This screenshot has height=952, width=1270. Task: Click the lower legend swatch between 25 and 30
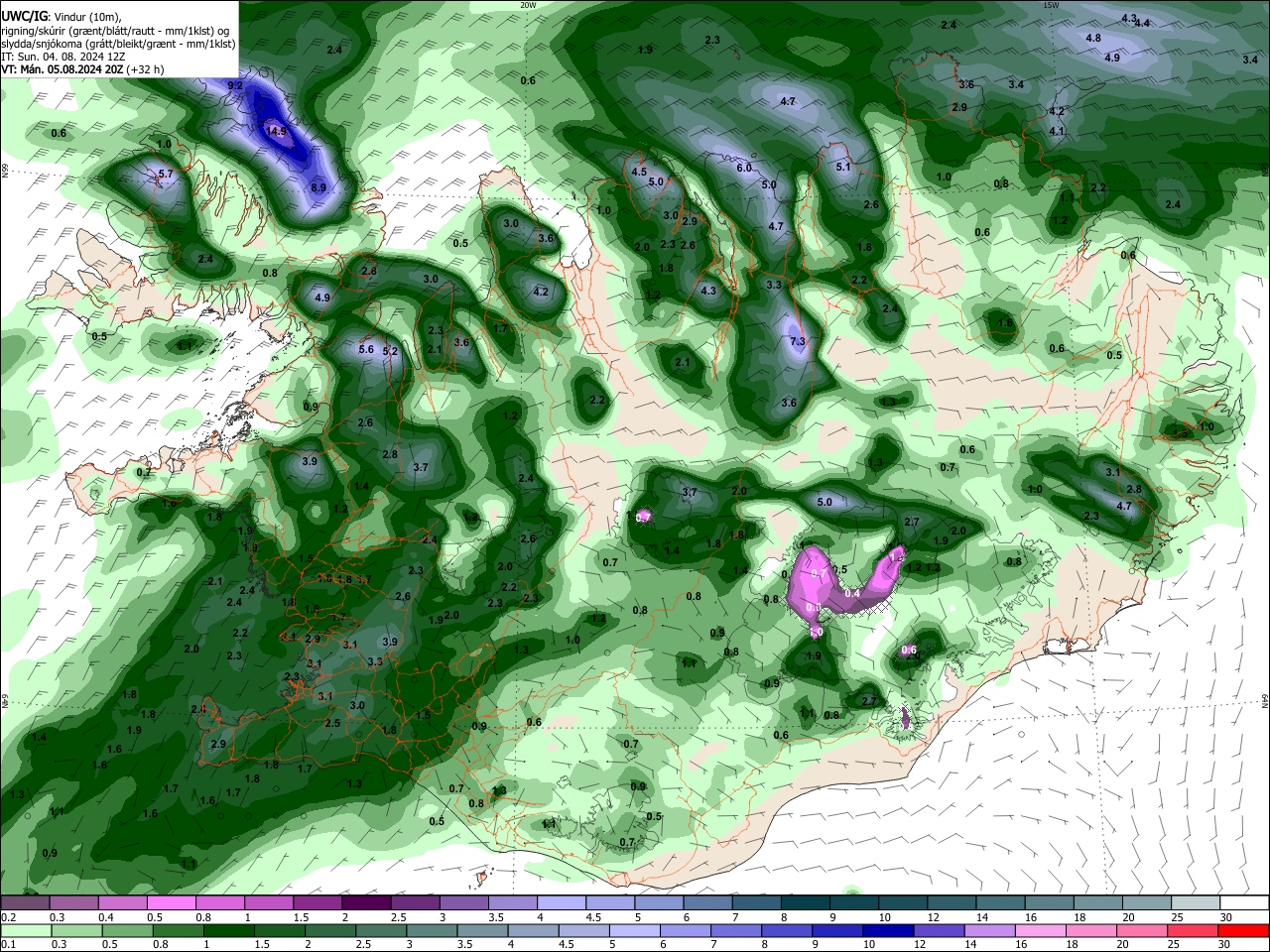1194,930
